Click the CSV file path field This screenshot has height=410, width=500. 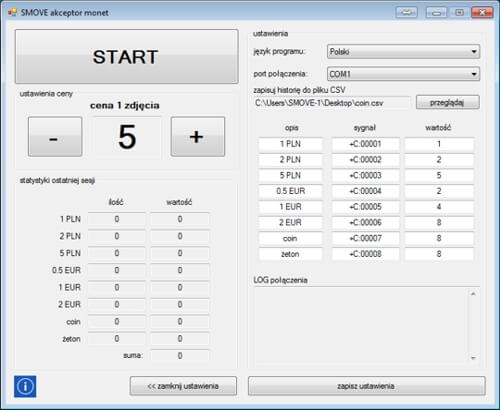pyautogui.click(x=332, y=103)
